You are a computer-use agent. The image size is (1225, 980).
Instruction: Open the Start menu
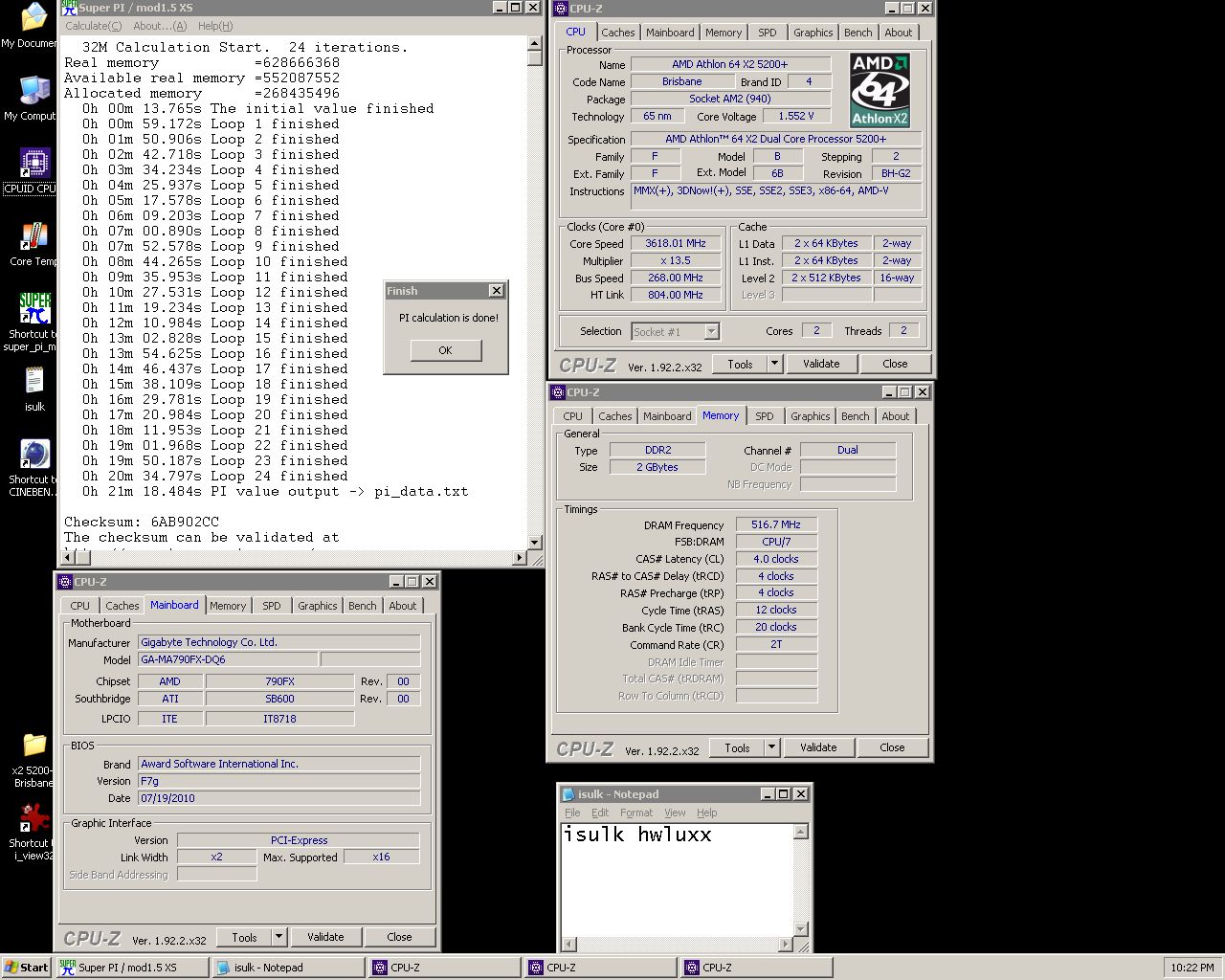(26, 968)
